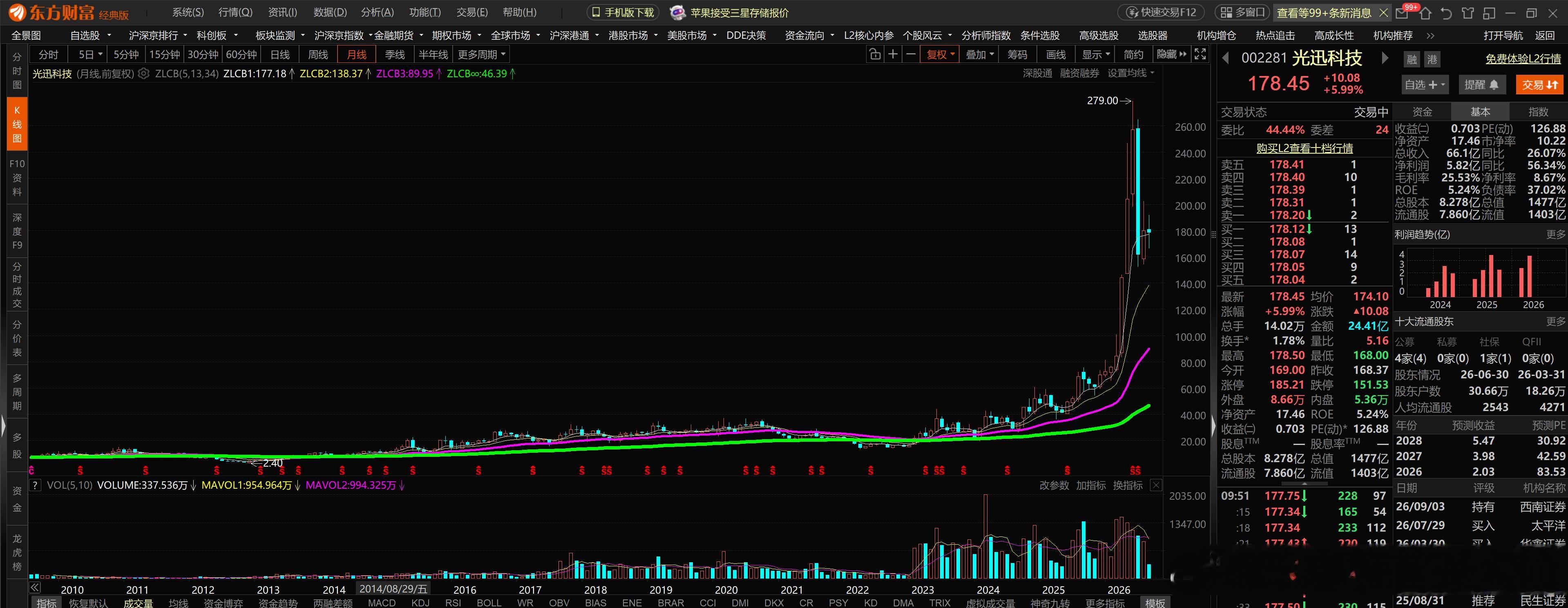Expand more top-menu items with >> chevrons
1568x608 pixels.
pyautogui.click(x=1430, y=35)
